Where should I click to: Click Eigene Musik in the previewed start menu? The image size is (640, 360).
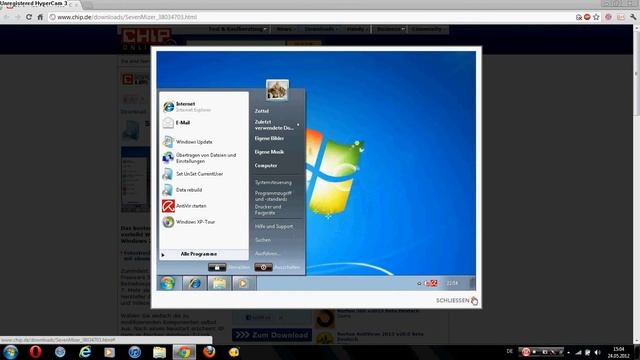click(269, 152)
